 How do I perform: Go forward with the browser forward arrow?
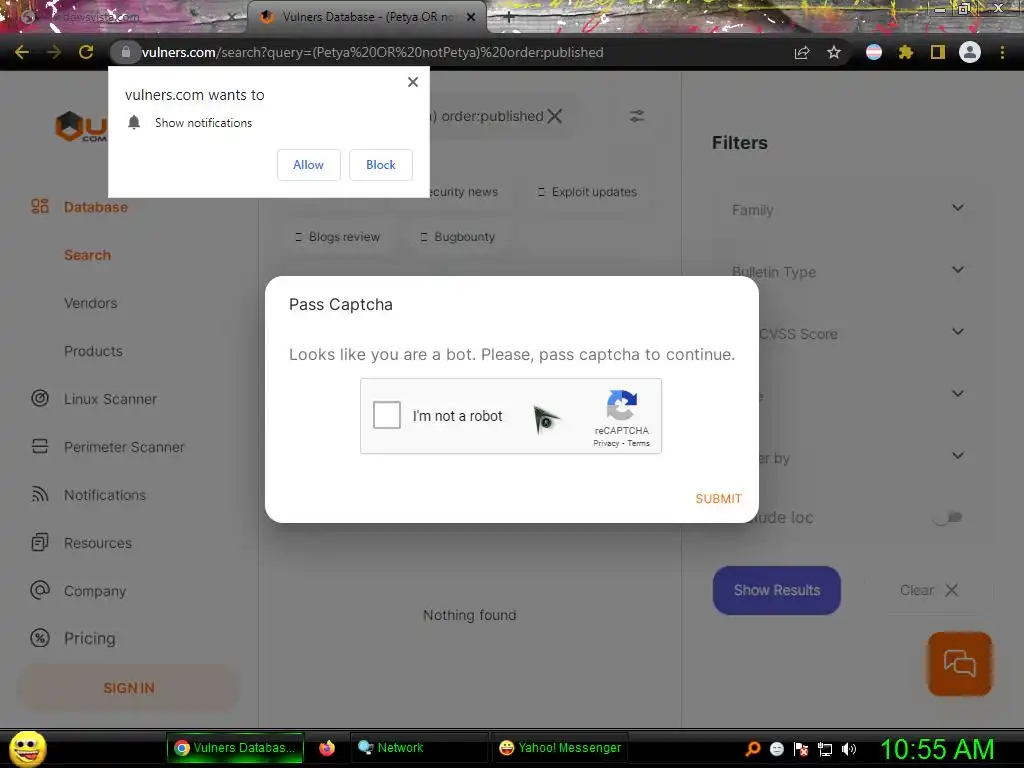click(x=54, y=52)
